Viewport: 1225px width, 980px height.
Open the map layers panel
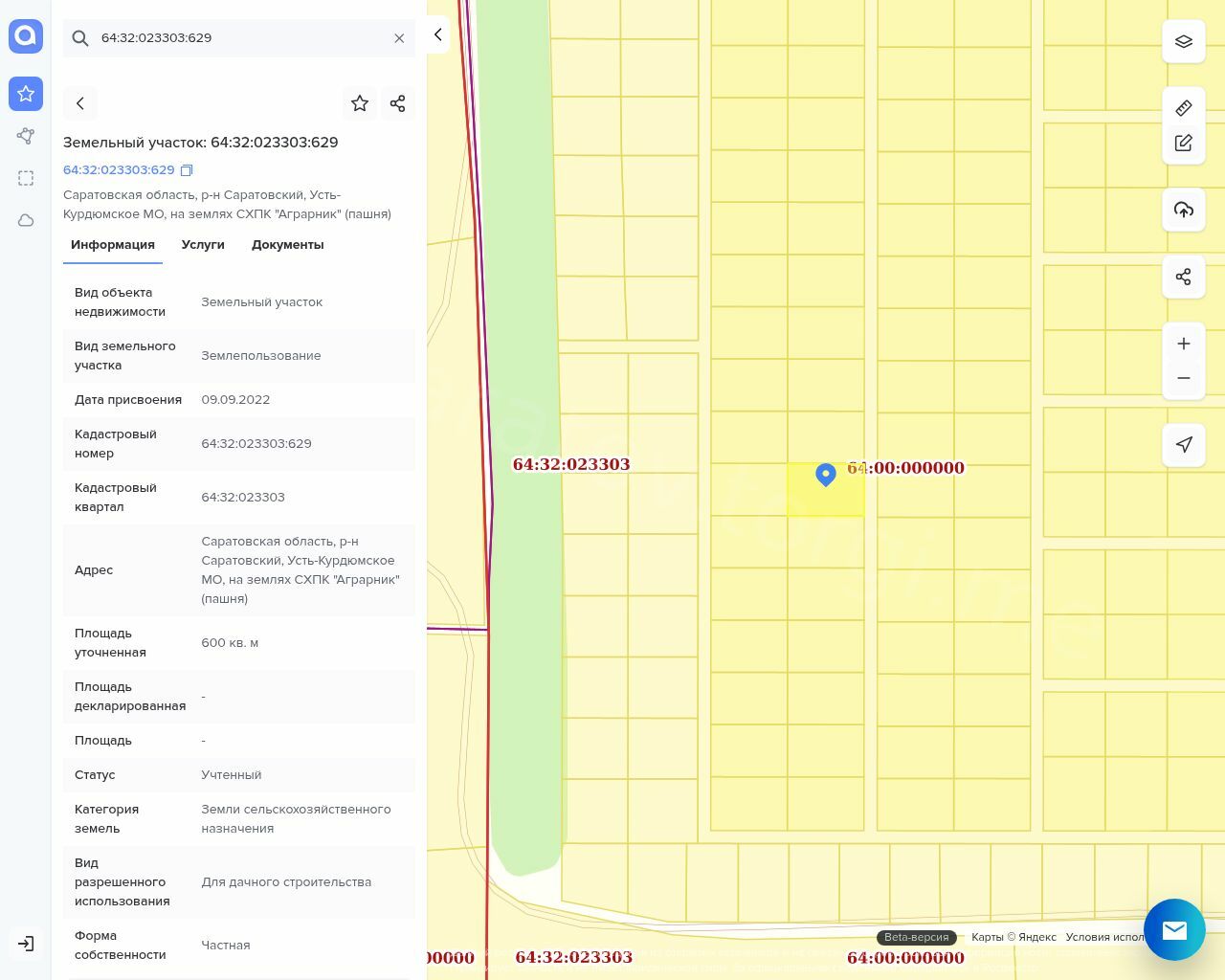click(x=1184, y=42)
